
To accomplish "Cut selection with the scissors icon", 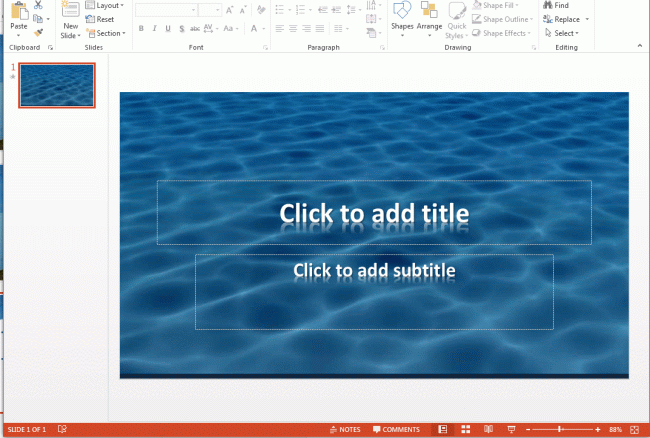I will (x=38, y=5).
